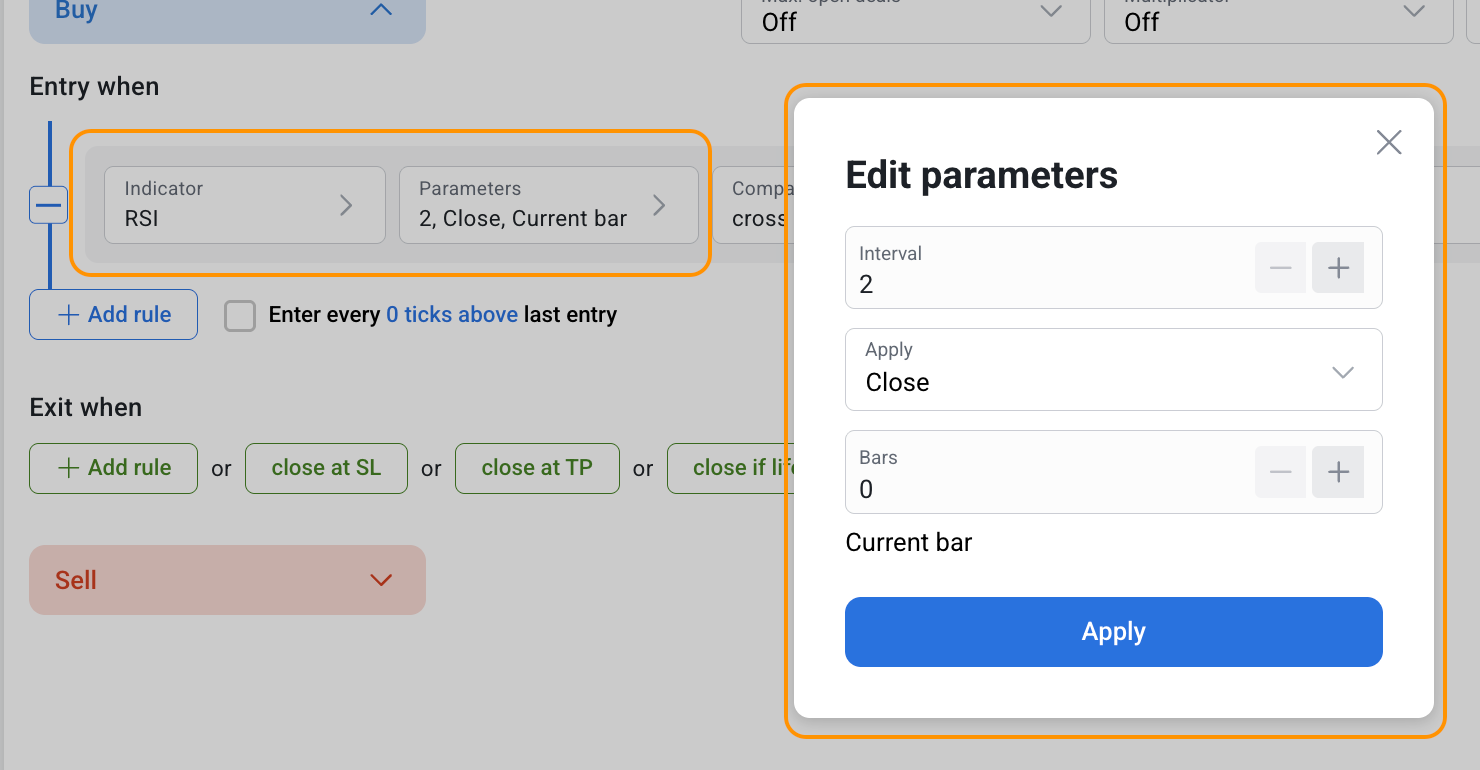Viewport: 1480px width, 770px height.
Task: Add rule under Entry when
Action: (x=114, y=315)
